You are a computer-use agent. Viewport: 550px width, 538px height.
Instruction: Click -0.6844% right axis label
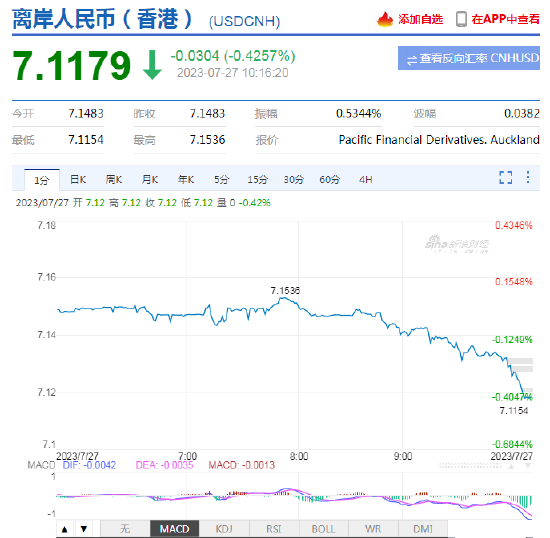point(512,445)
